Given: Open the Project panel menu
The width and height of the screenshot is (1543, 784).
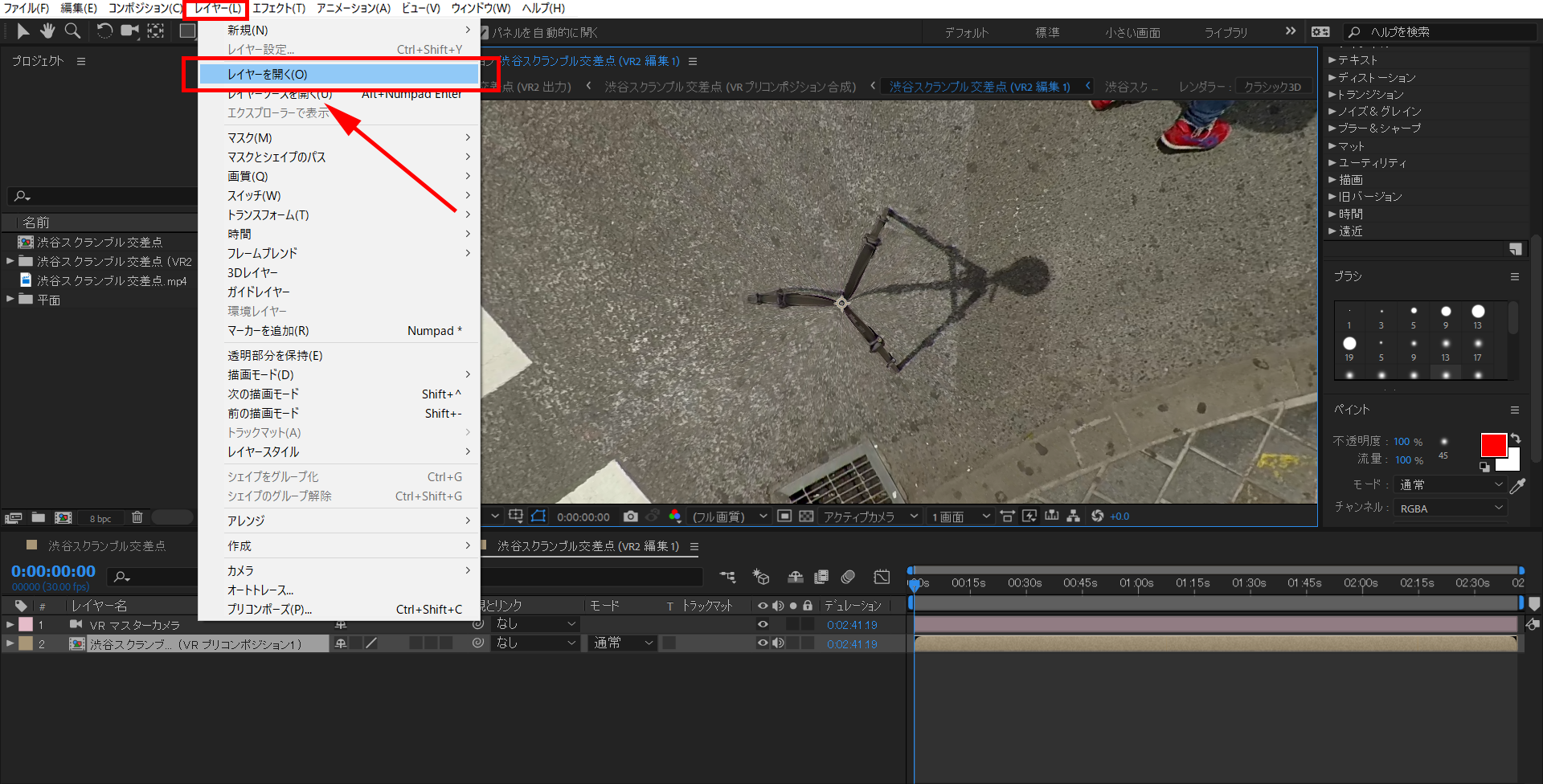Looking at the screenshot, I should [x=81, y=61].
